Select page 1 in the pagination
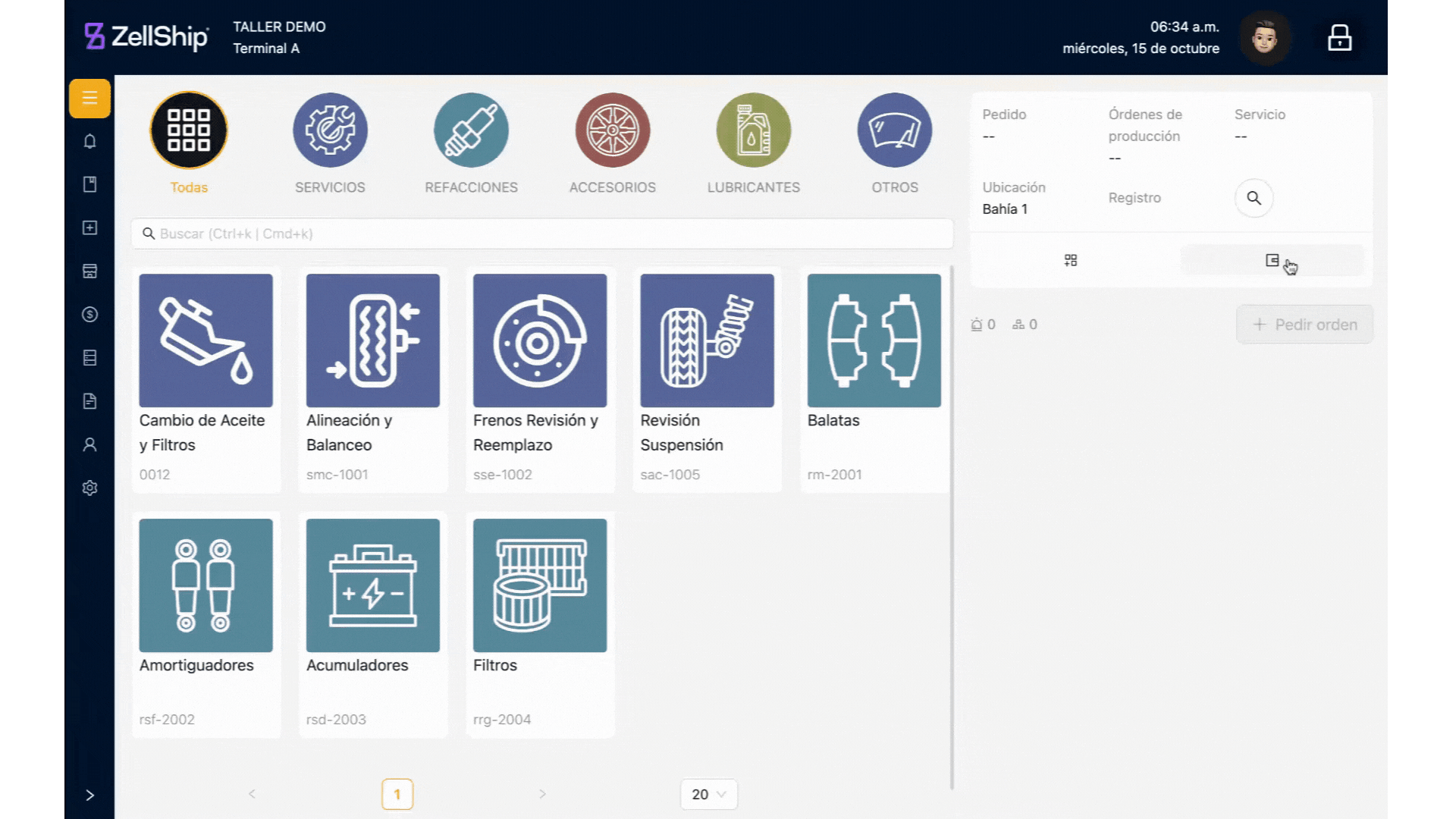 coord(397,794)
